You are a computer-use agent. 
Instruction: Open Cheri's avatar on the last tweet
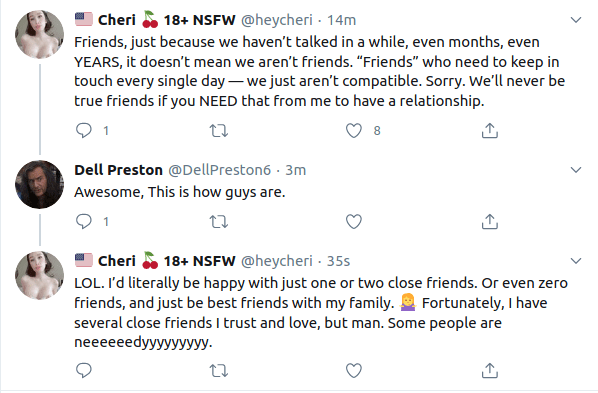click(x=39, y=275)
